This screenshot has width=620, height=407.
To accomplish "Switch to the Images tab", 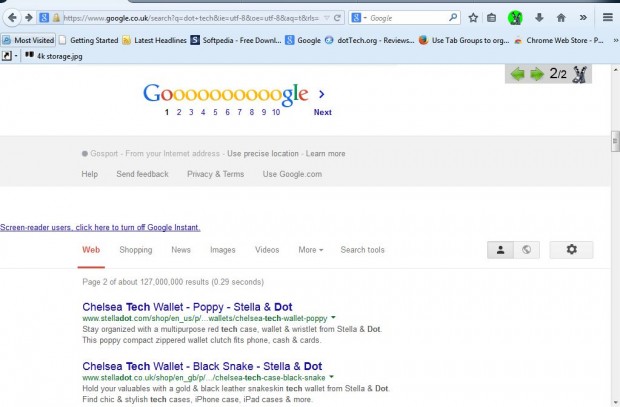I will (x=223, y=250).
